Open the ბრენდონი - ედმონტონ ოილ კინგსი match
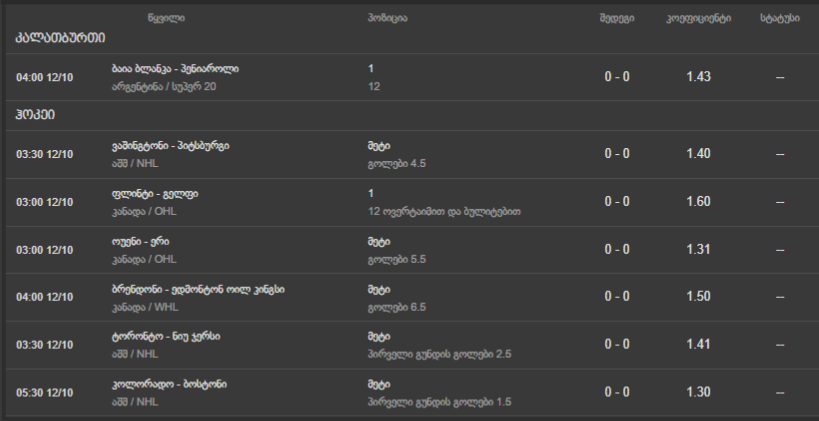The height and width of the screenshot is (421, 819). coord(199,289)
